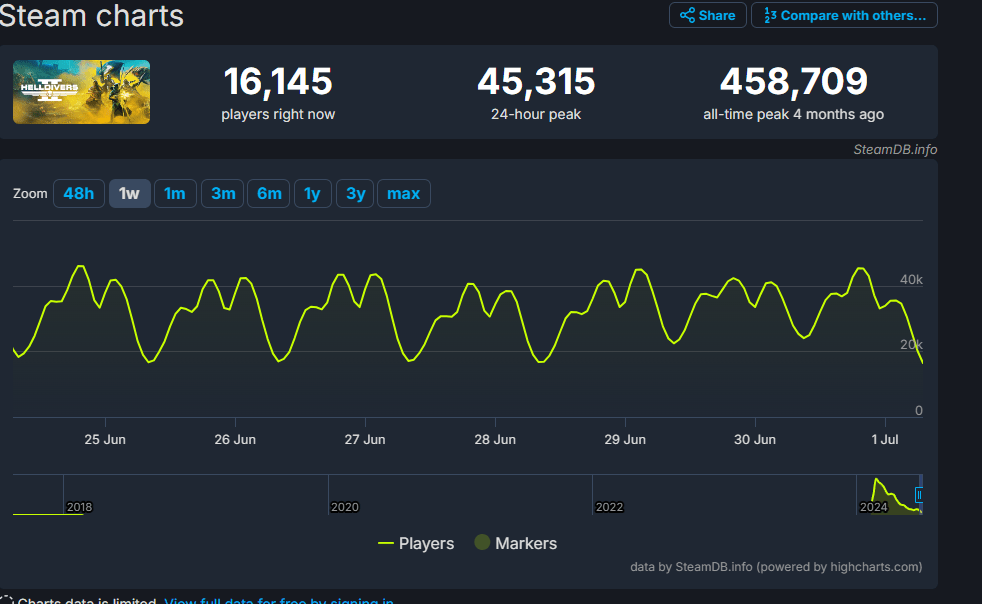Click the 2018 label in navigator
982x604 pixels.
tap(80, 507)
